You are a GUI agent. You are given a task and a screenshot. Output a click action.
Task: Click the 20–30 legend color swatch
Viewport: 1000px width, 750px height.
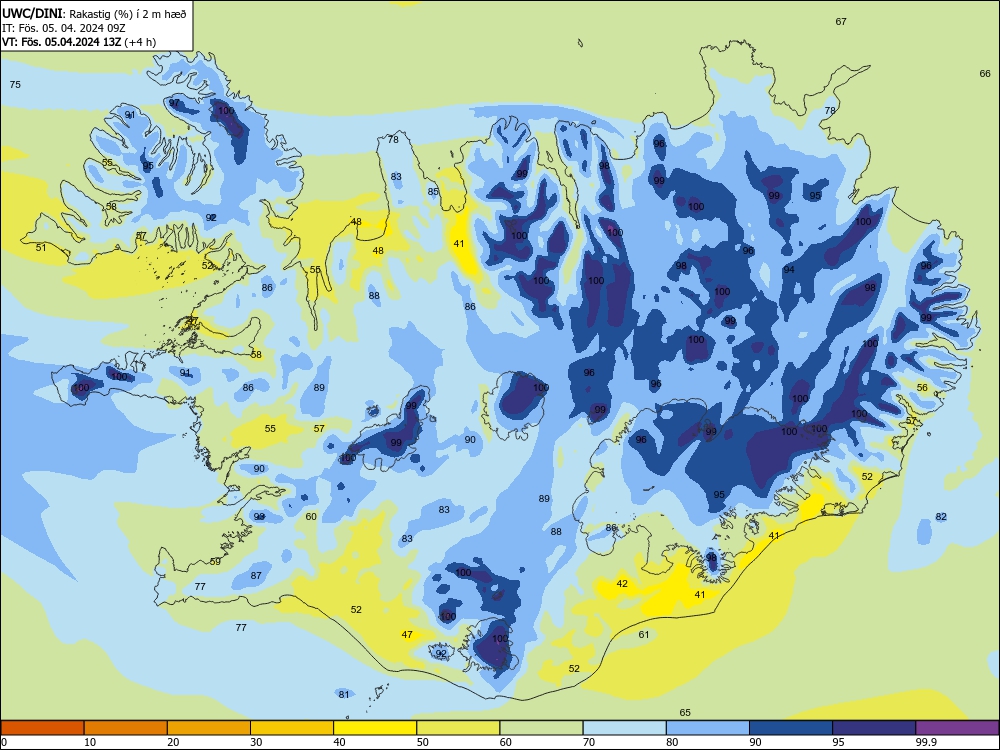(x=209, y=728)
